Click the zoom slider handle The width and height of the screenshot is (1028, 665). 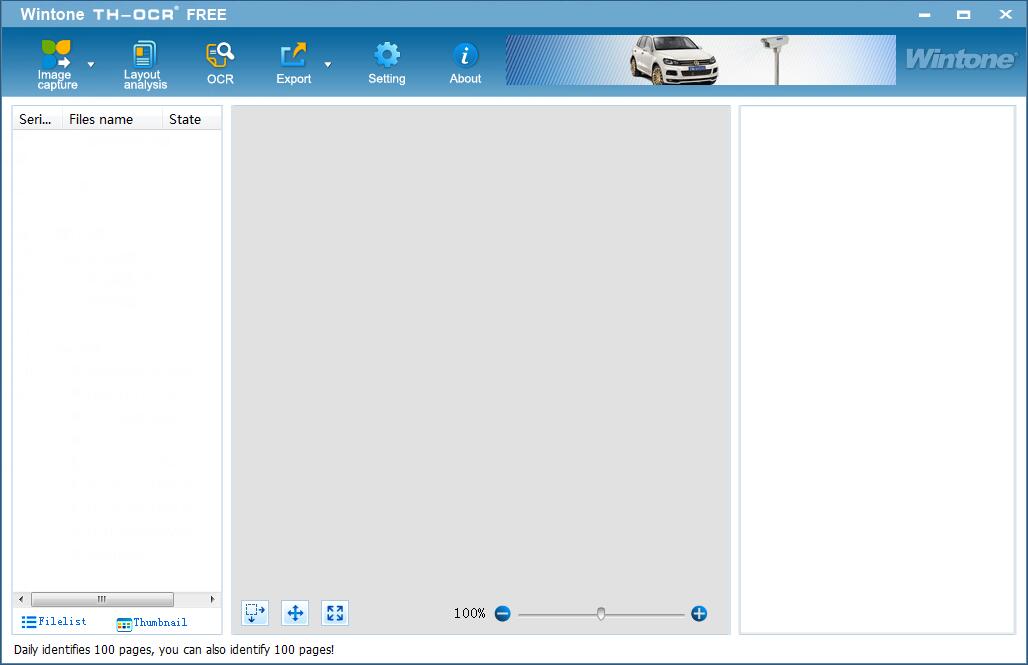point(601,613)
